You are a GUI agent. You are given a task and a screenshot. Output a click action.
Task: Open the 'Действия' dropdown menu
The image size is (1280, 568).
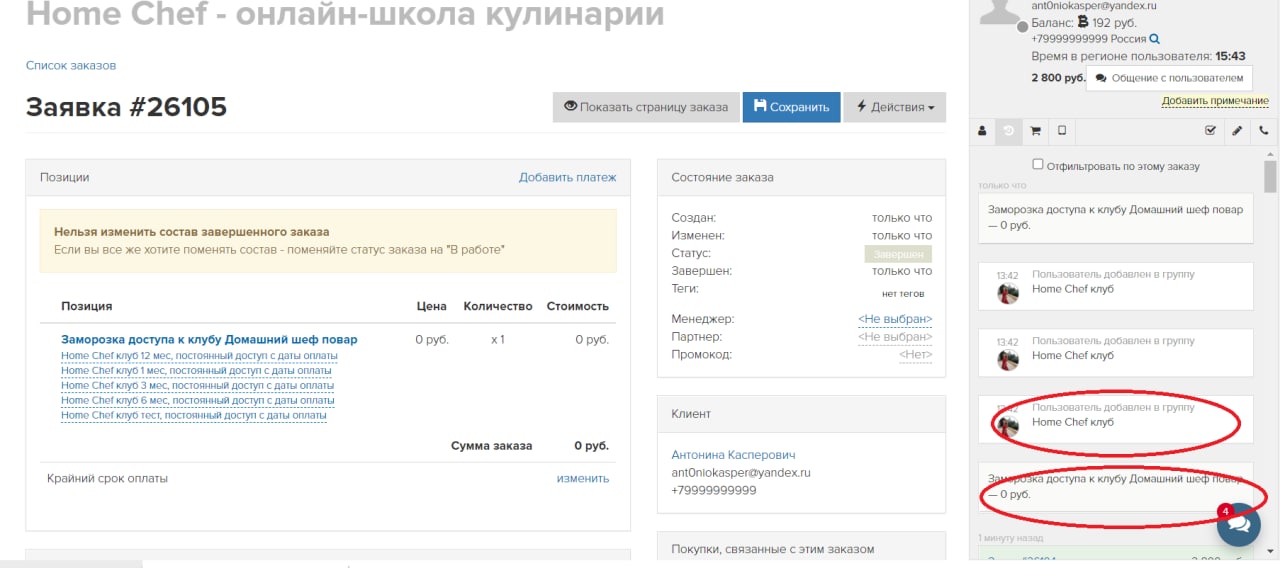coord(895,107)
